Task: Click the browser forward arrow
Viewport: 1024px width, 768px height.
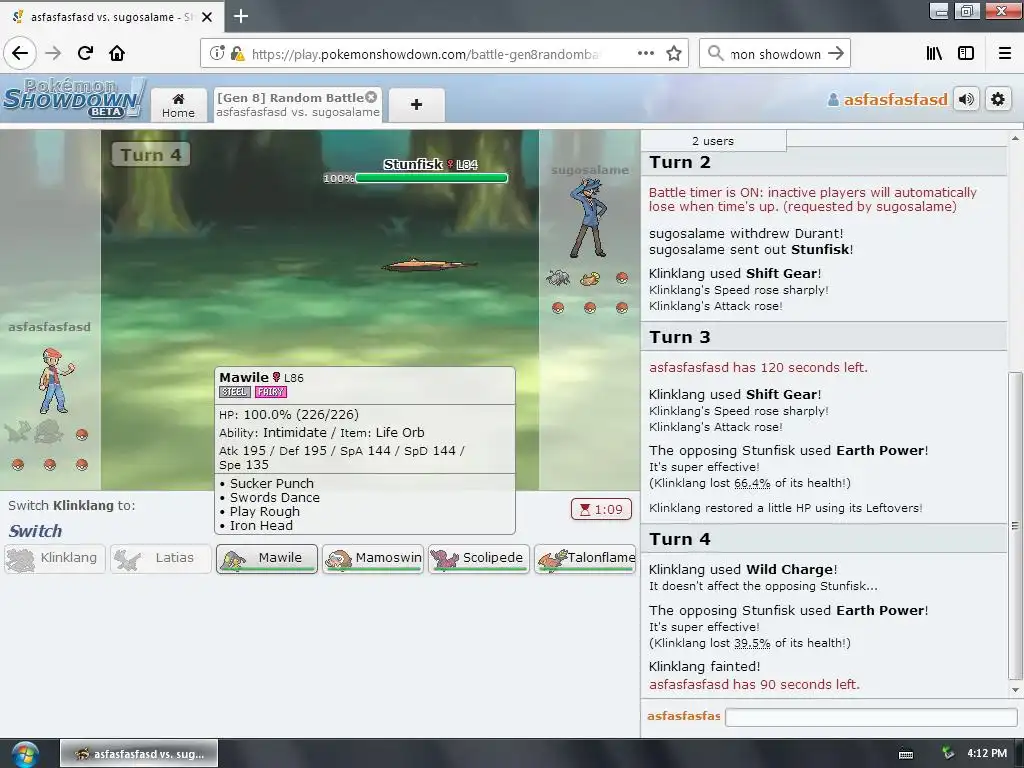Action: [x=53, y=53]
